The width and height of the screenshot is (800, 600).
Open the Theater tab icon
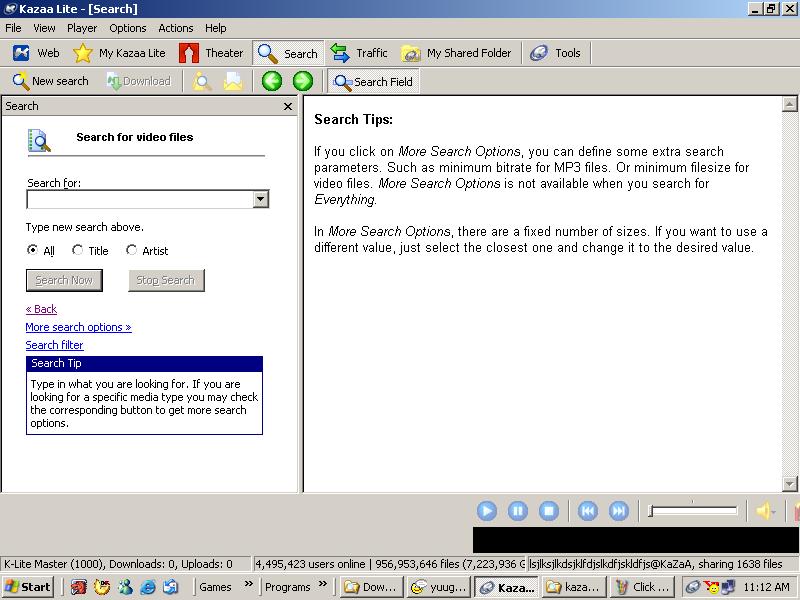click(189, 53)
